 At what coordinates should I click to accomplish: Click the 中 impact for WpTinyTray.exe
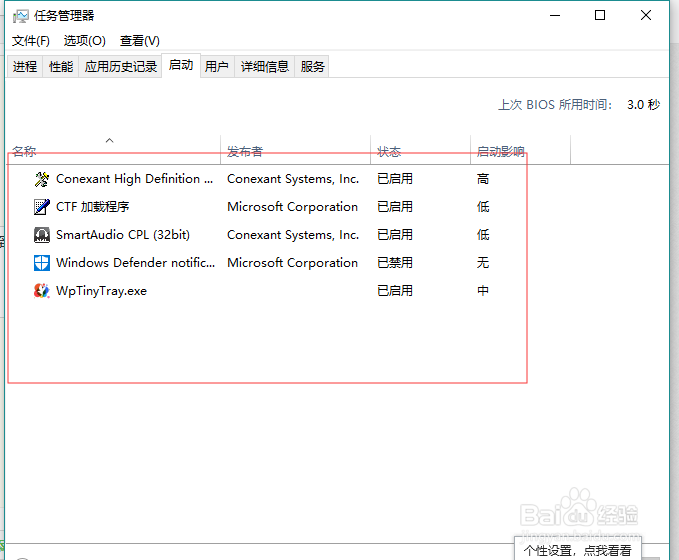483,291
